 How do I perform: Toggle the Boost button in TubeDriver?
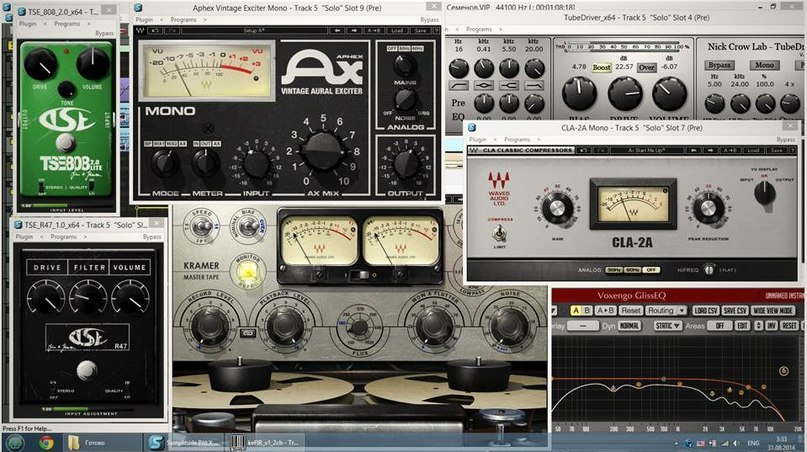(601, 67)
